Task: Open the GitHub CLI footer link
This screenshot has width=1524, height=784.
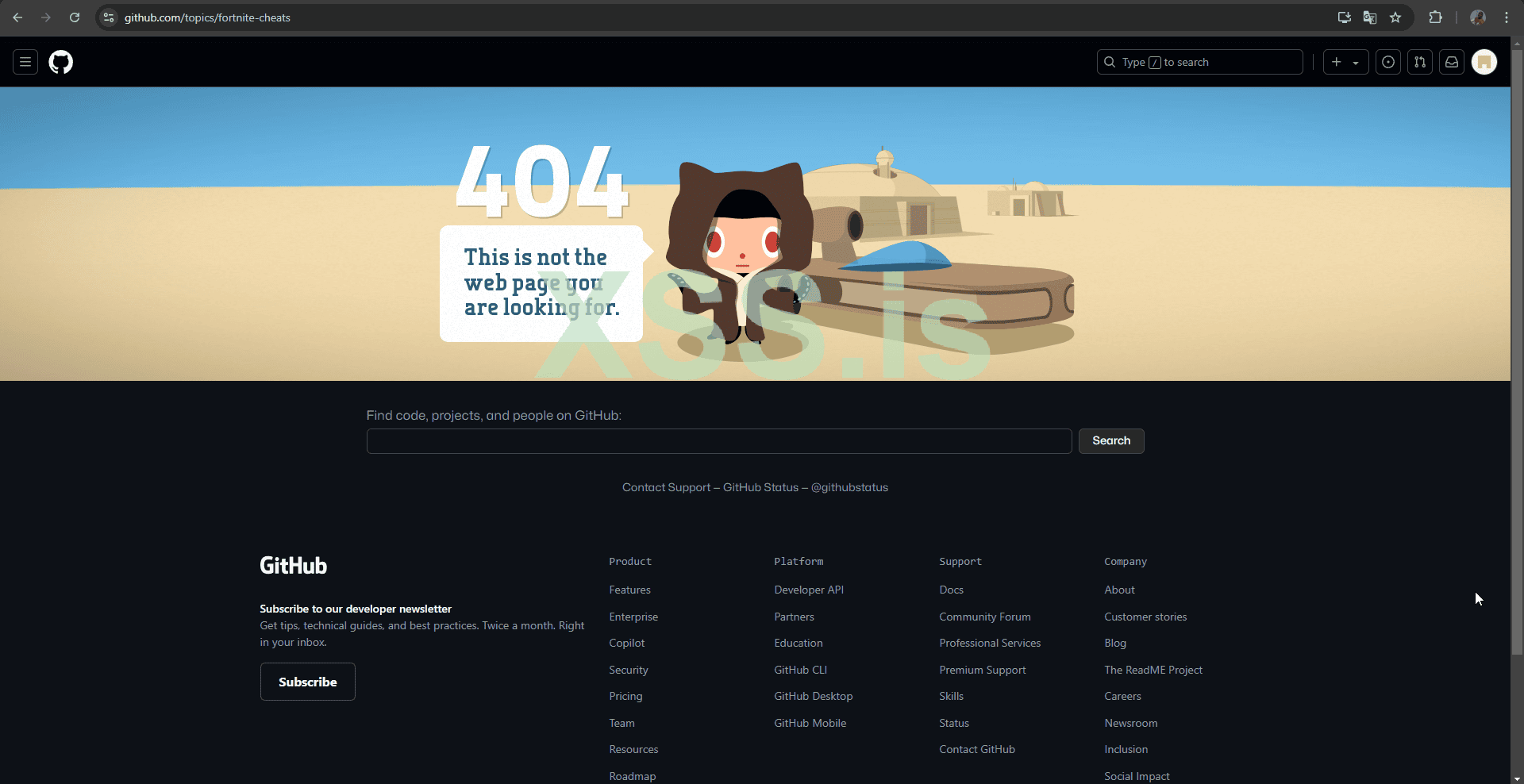Action: pos(801,670)
